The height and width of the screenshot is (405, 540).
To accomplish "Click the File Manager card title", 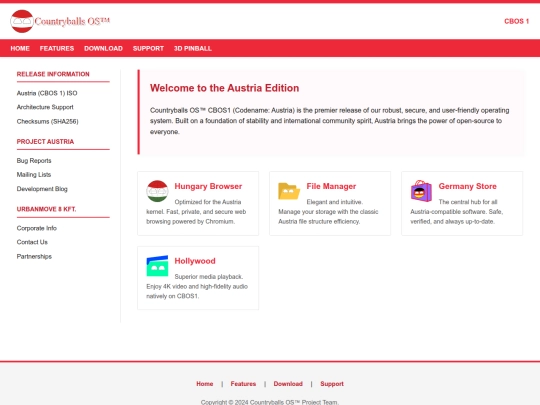I will pos(331,186).
